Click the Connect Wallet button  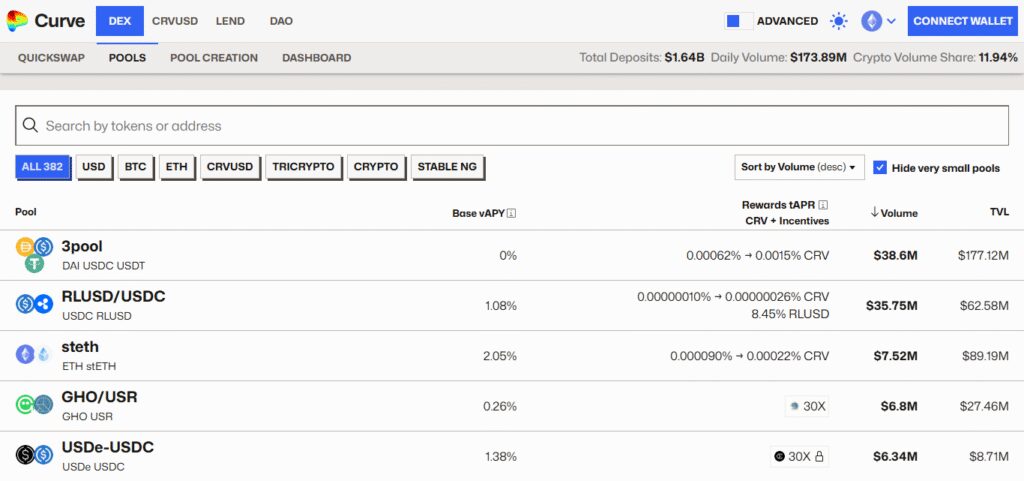click(963, 21)
